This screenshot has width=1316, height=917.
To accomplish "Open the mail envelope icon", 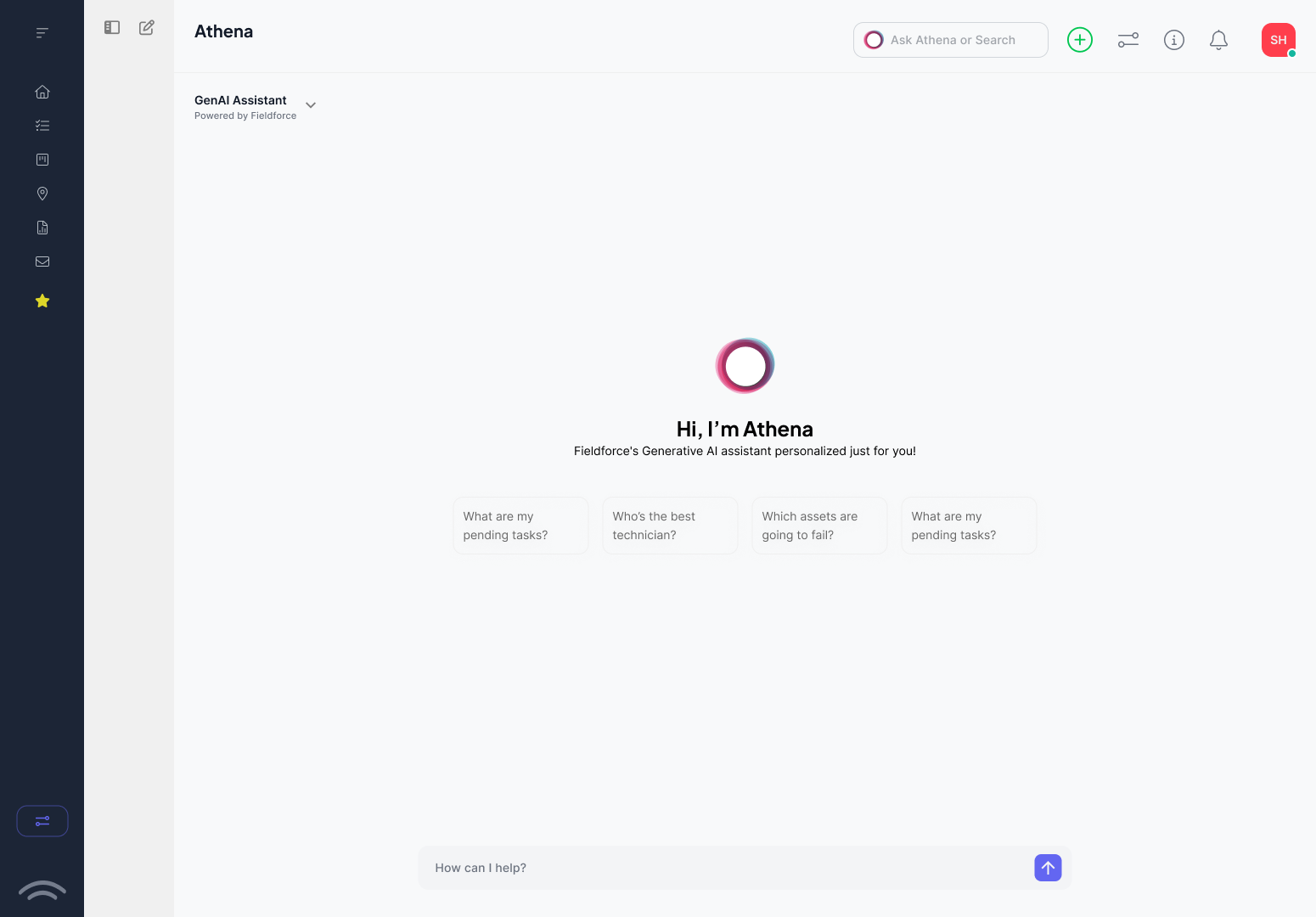I will [42, 262].
